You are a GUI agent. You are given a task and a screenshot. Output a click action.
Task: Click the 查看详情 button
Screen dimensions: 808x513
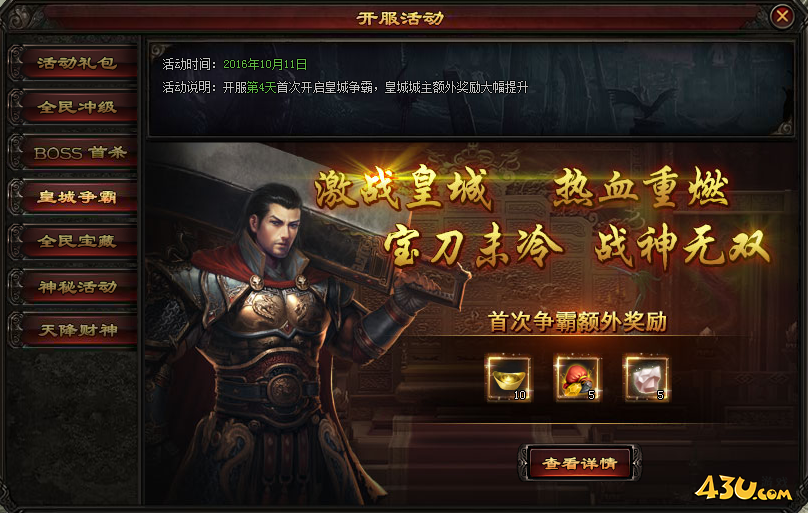coord(580,463)
